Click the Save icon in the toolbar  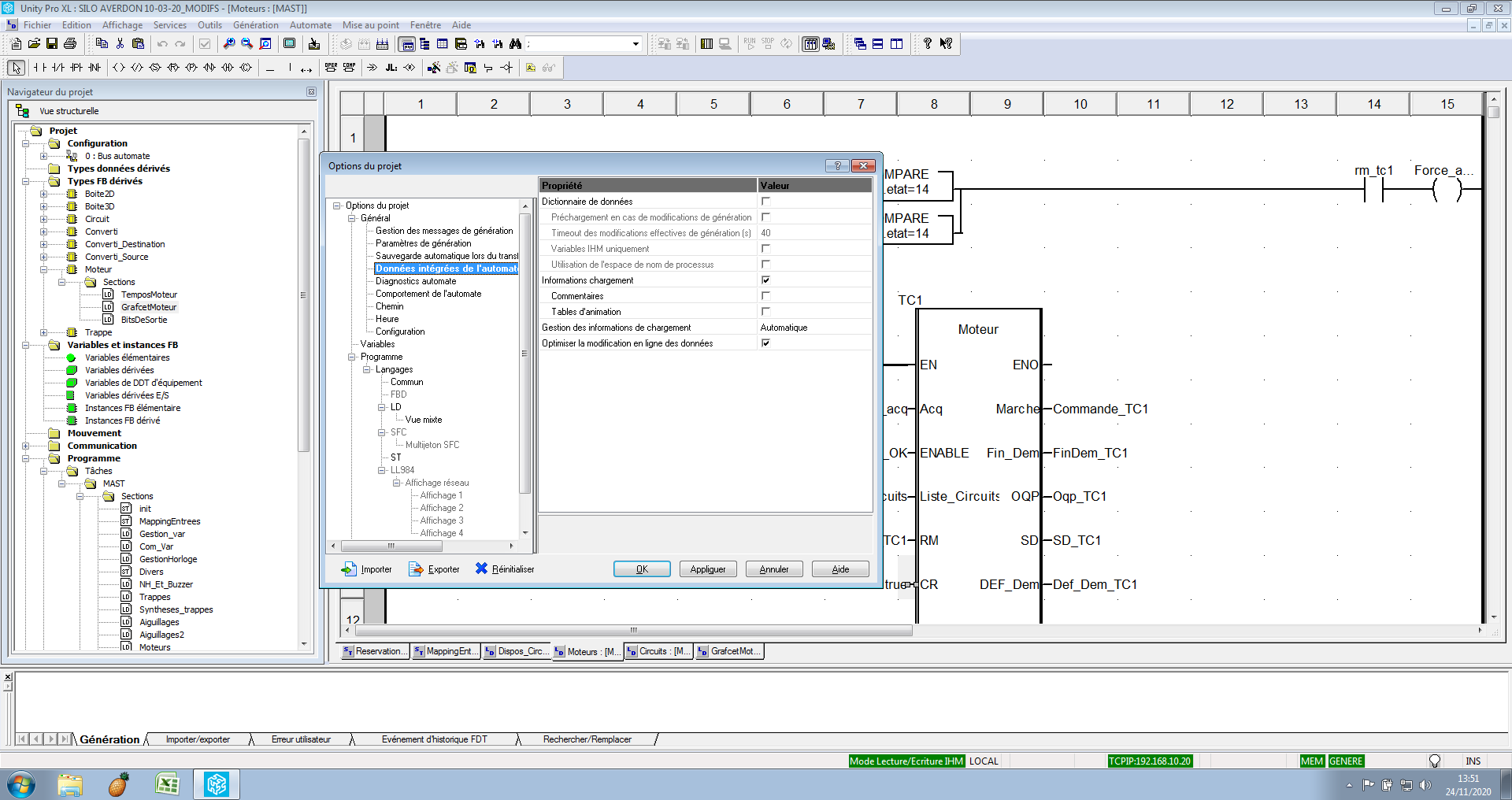pyautogui.click(x=52, y=44)
